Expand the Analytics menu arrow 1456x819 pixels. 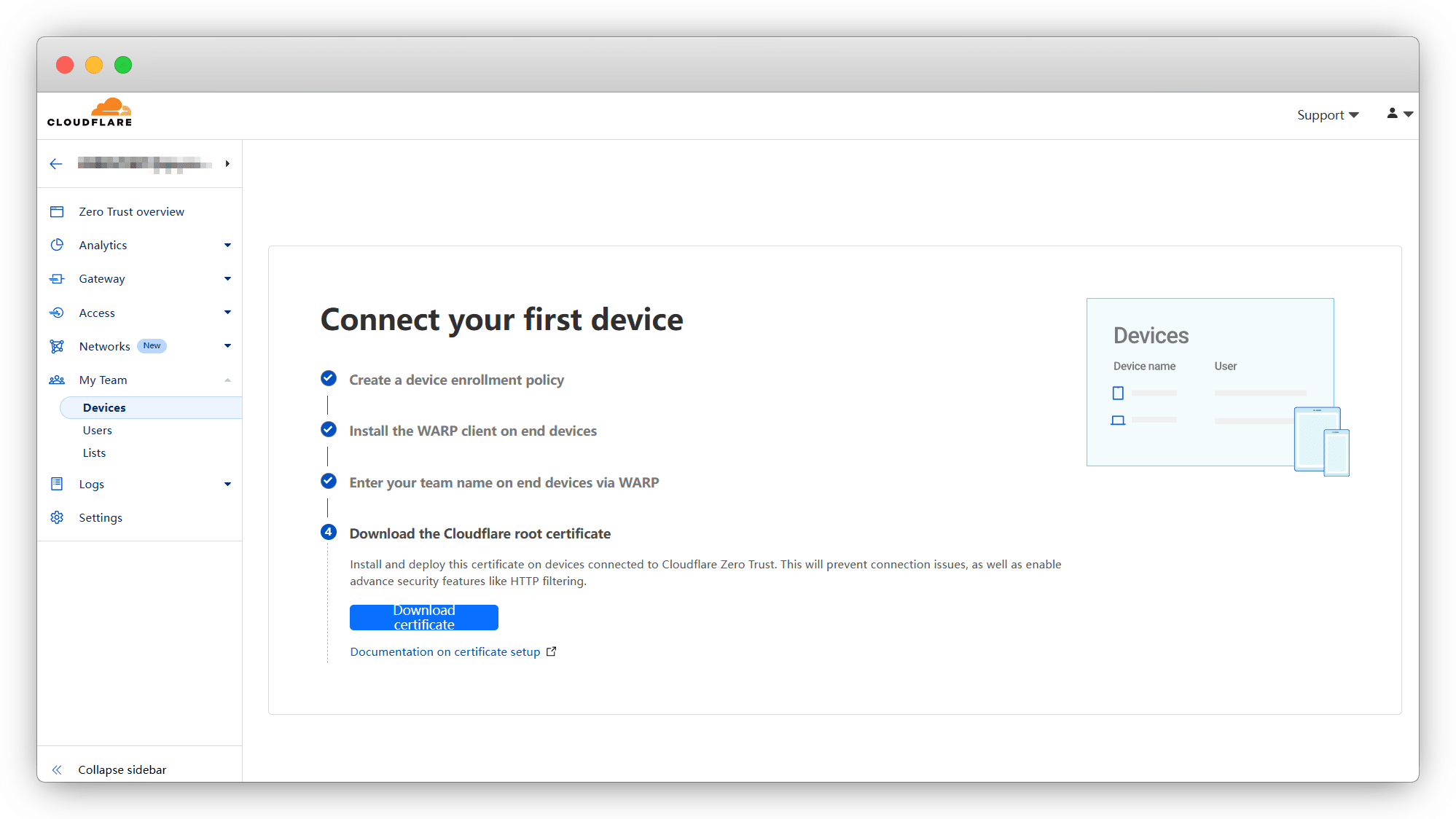(227, 245)
